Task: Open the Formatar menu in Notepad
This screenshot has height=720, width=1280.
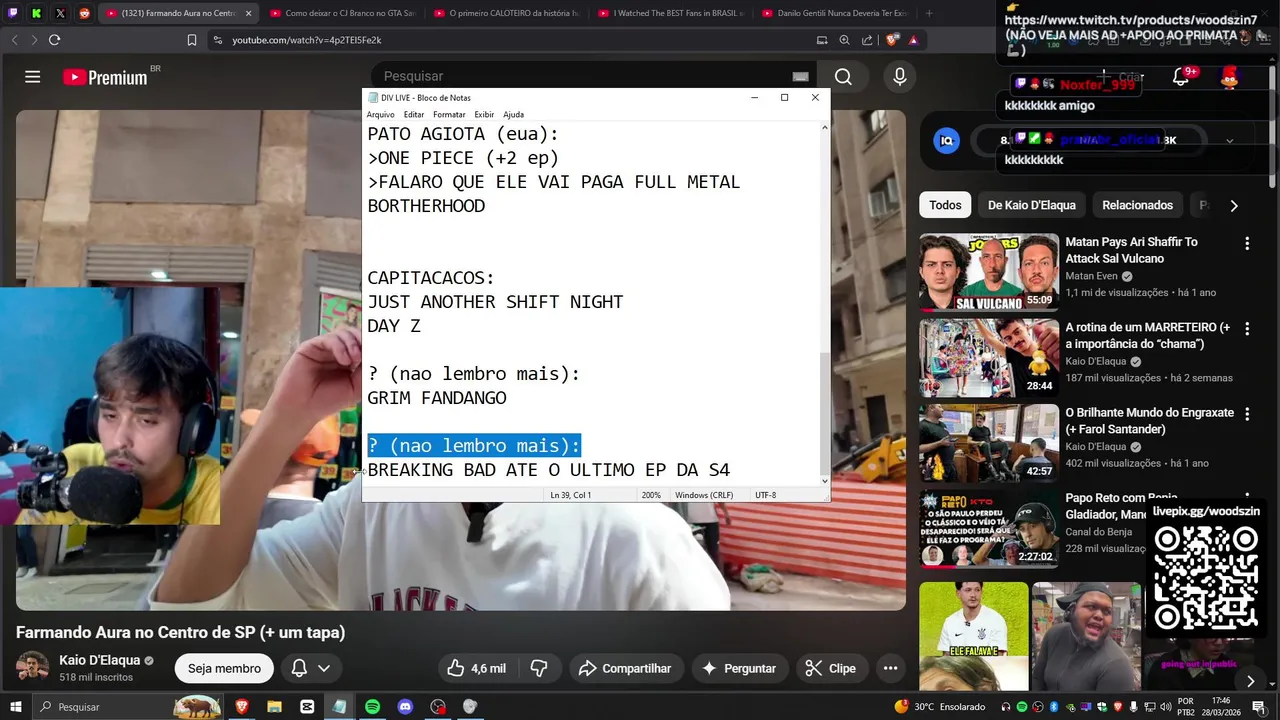Action: click(449, 114)
